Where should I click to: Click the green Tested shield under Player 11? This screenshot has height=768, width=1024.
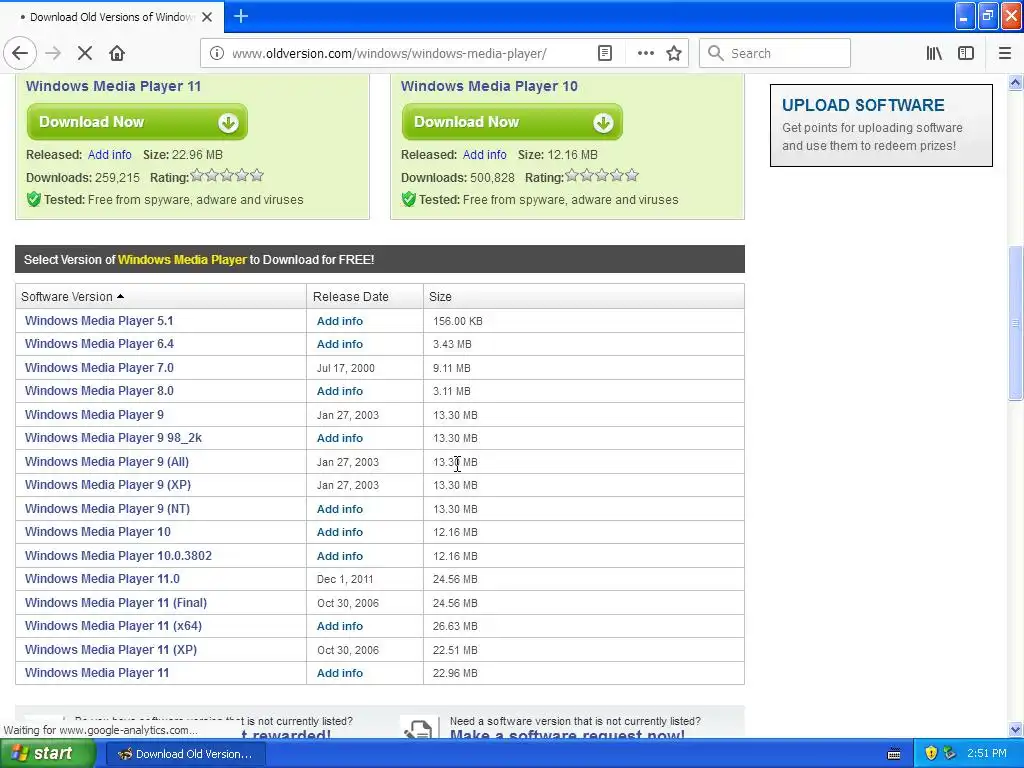[x=33, y=200]
